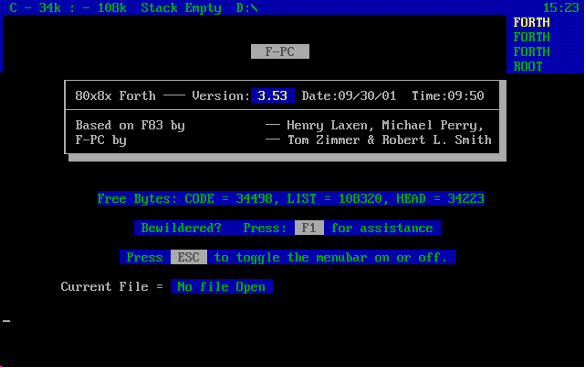The width and height of the screenshot is (586, 368).
Task: Click the Bewildered? help prompt text
Action: (181, 228)
